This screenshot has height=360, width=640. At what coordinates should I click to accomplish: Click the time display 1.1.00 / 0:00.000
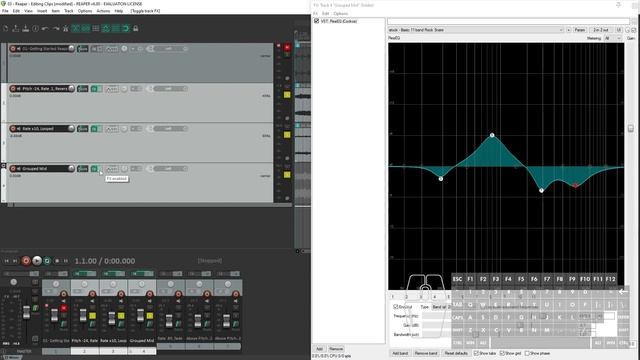tap(104, 261)
